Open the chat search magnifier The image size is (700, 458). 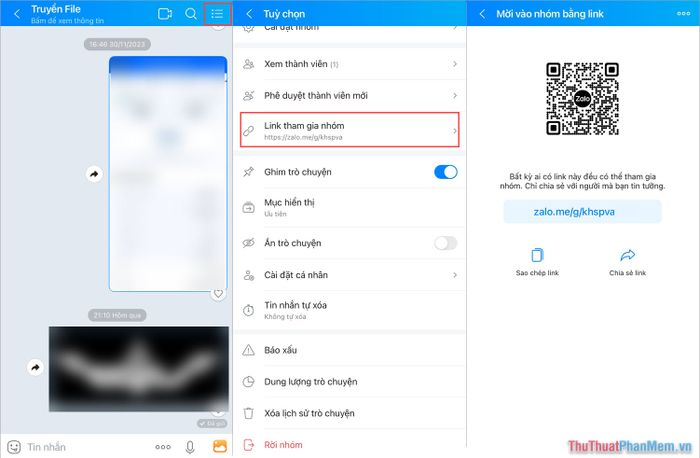pyautogui.click(x=191, y=14)
